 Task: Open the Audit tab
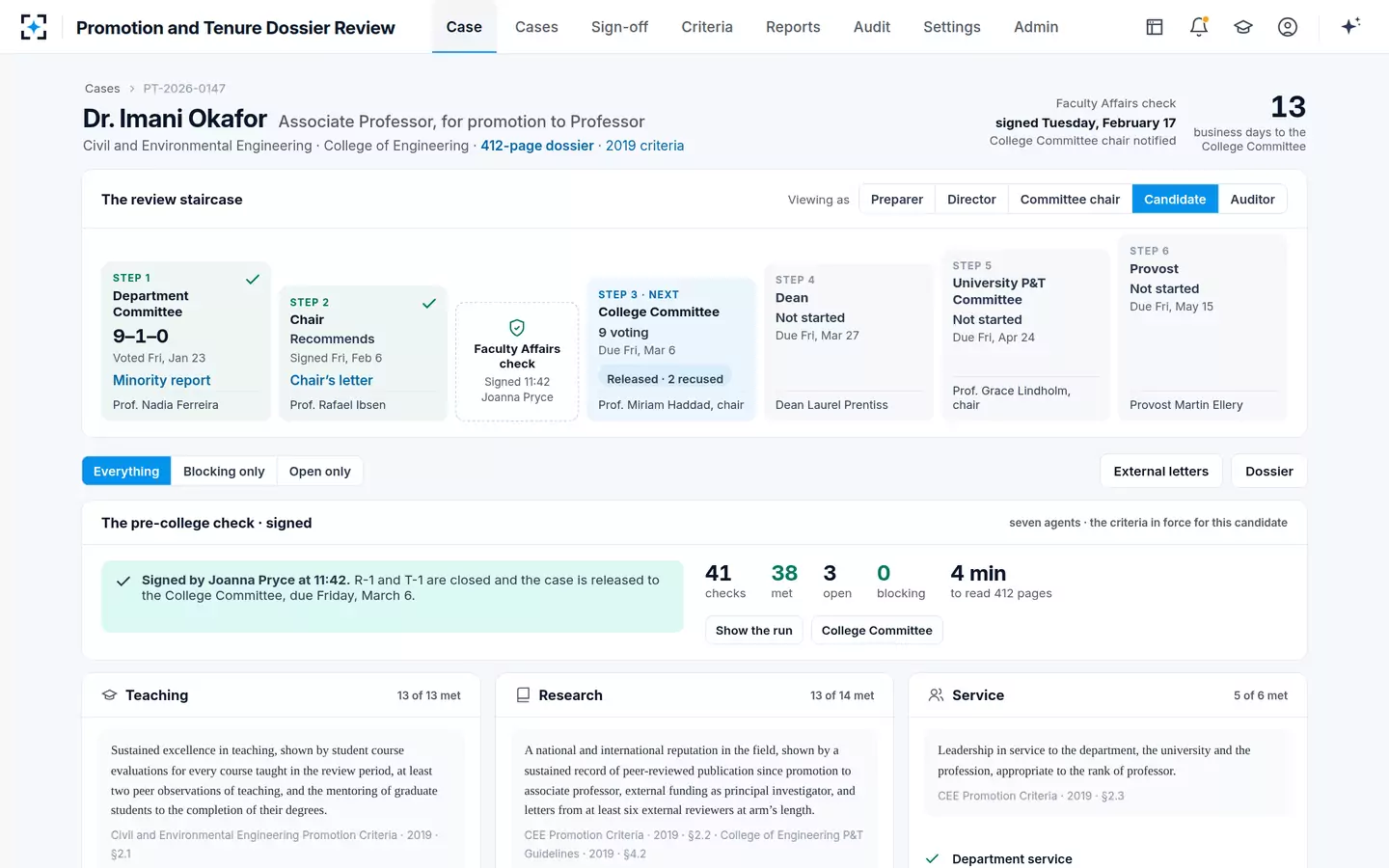point(872,27)
